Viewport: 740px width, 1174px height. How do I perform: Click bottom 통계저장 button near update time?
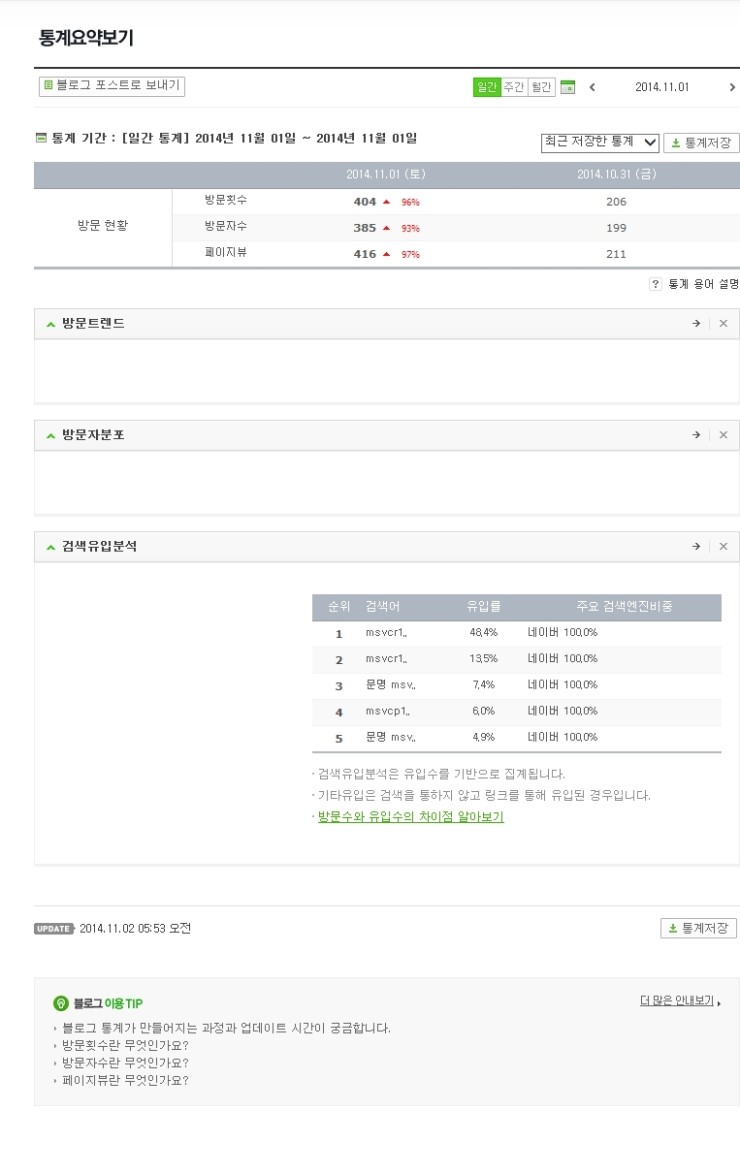698,928
